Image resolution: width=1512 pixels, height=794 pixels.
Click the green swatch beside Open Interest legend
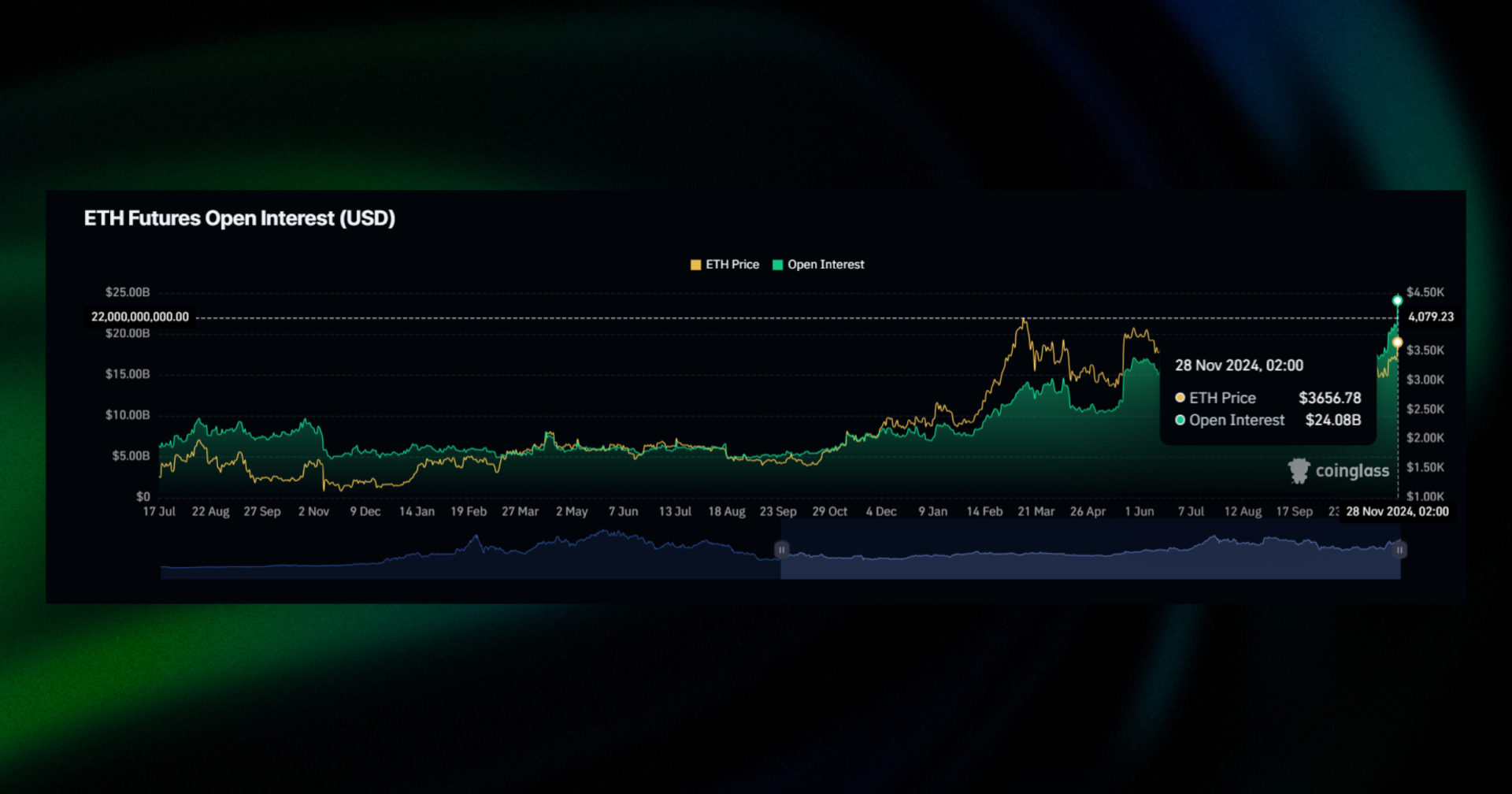(x=778, y=265)
